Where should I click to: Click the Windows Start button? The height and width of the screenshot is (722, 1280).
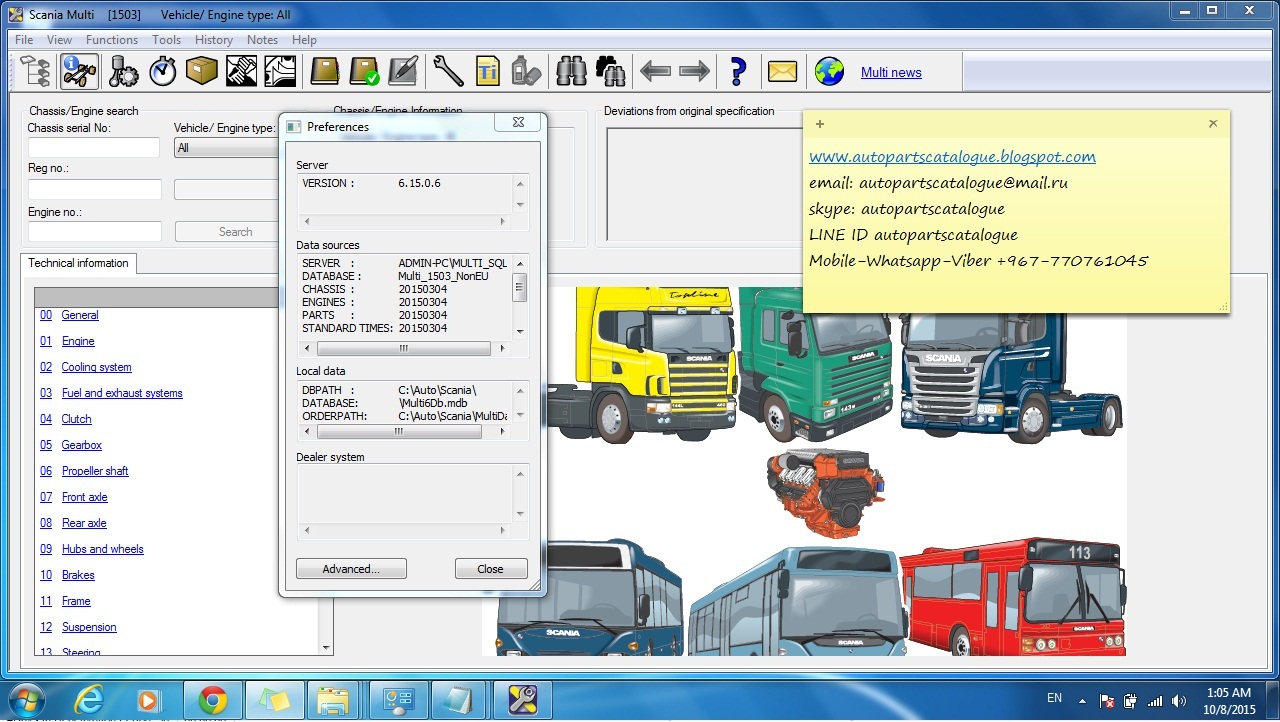[x=25, y=699]
